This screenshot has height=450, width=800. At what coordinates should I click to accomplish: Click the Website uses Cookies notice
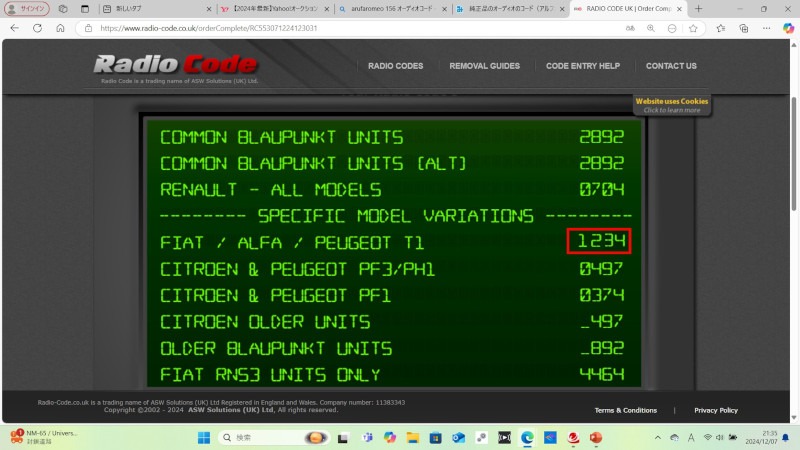click(x=671, y=105)
